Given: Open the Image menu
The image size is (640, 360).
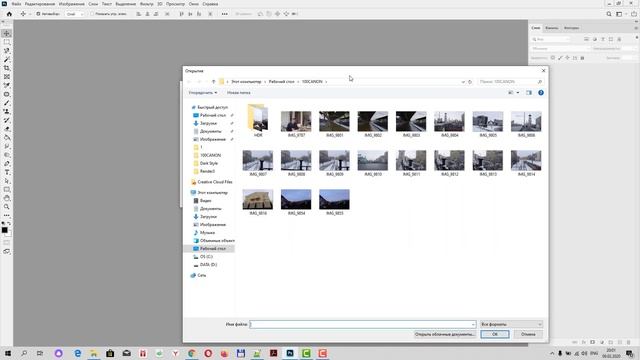Looking at the screenshot, I should click(71, 4).
